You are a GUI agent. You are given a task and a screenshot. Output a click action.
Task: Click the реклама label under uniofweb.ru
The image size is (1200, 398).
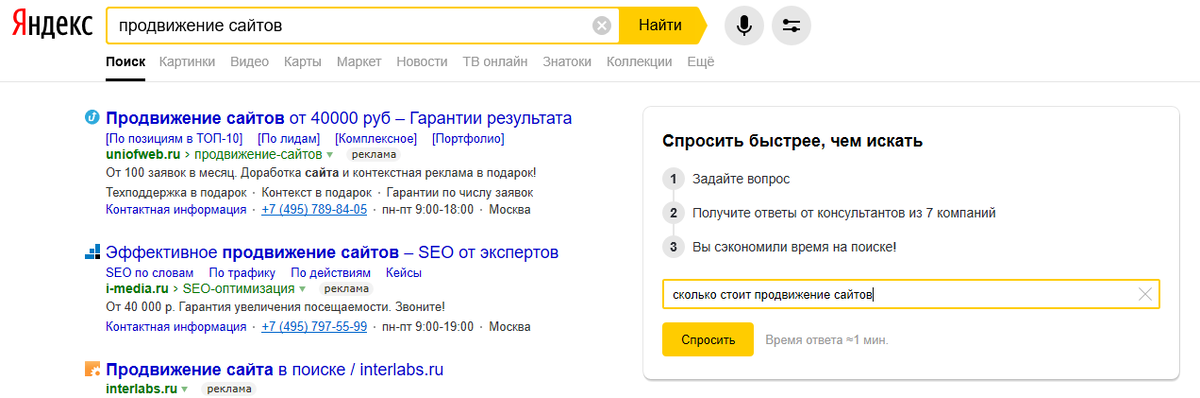[x=374, y=155]
